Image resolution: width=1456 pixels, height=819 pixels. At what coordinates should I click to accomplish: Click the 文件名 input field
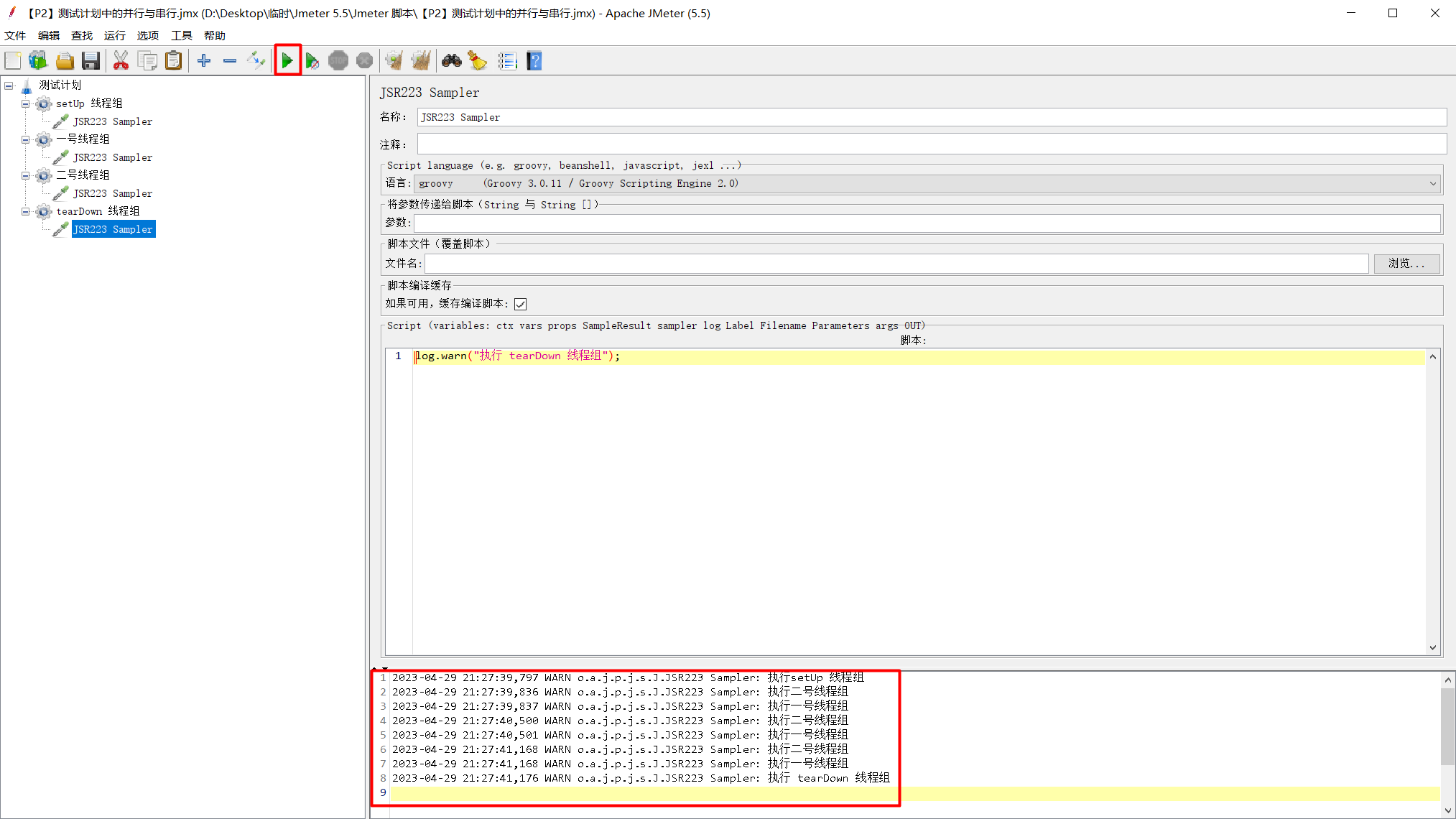(896, 264)
